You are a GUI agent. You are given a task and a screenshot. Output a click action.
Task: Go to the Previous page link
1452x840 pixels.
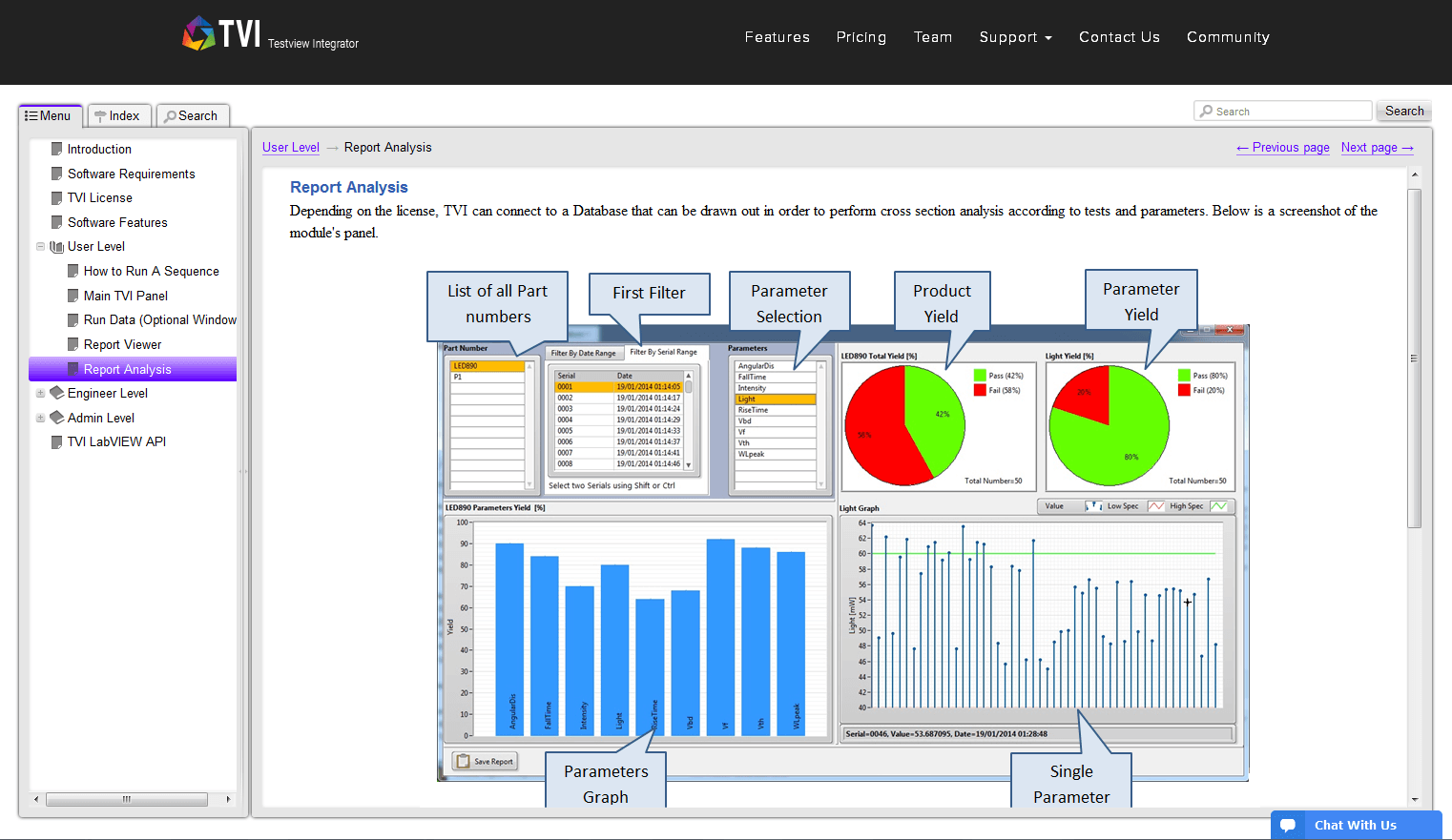1283,147
